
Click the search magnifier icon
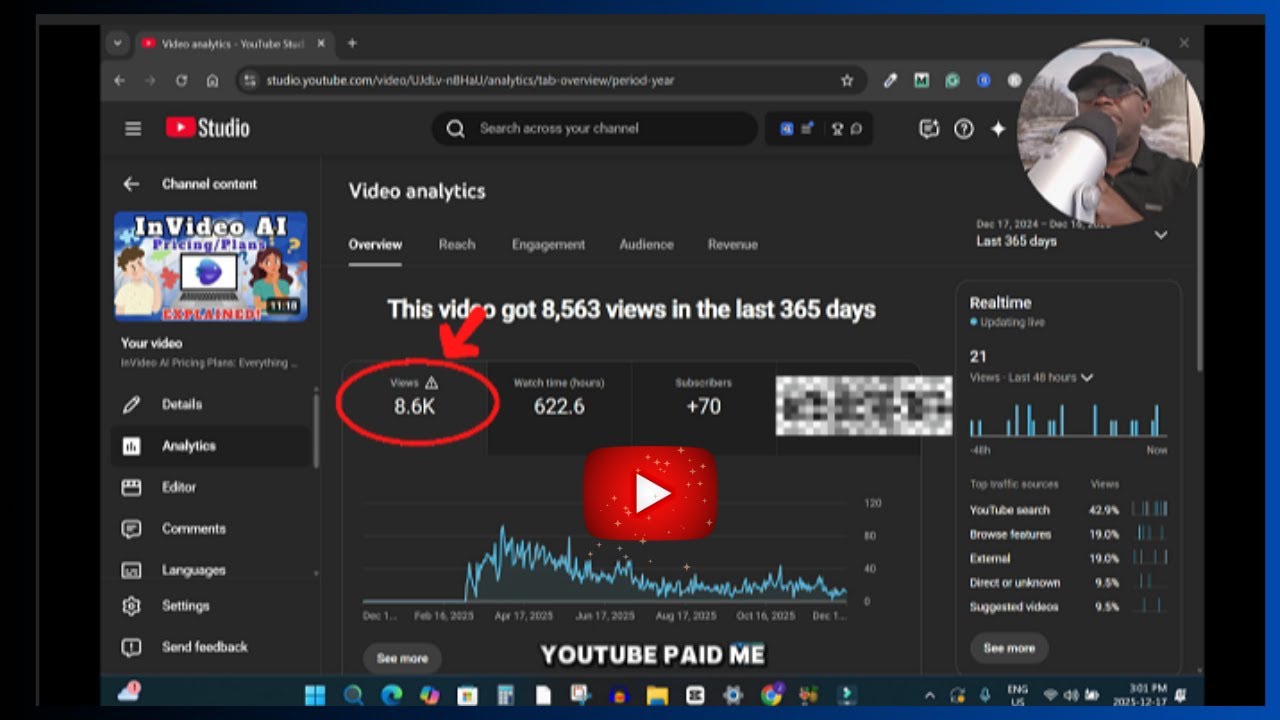(456, 128)
